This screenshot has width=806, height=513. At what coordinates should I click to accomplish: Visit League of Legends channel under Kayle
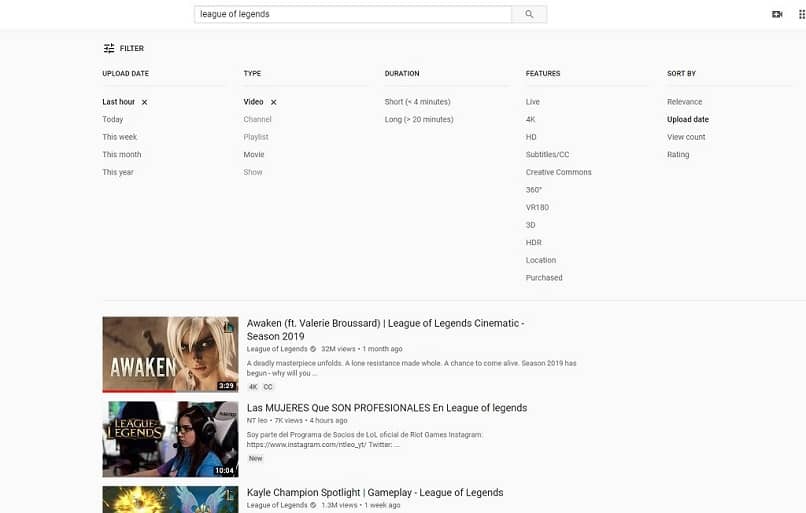pos(277,505)
